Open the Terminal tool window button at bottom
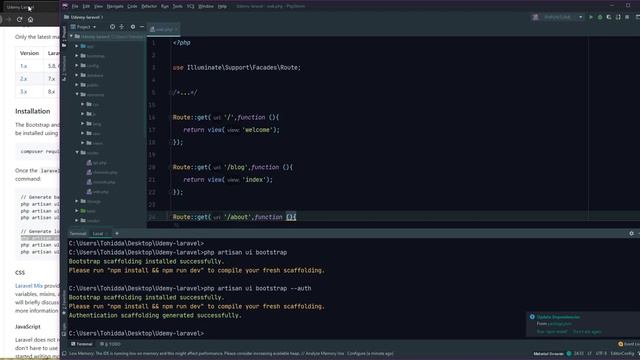The height and width of the screenshot is (360, 640). [82, 344]
